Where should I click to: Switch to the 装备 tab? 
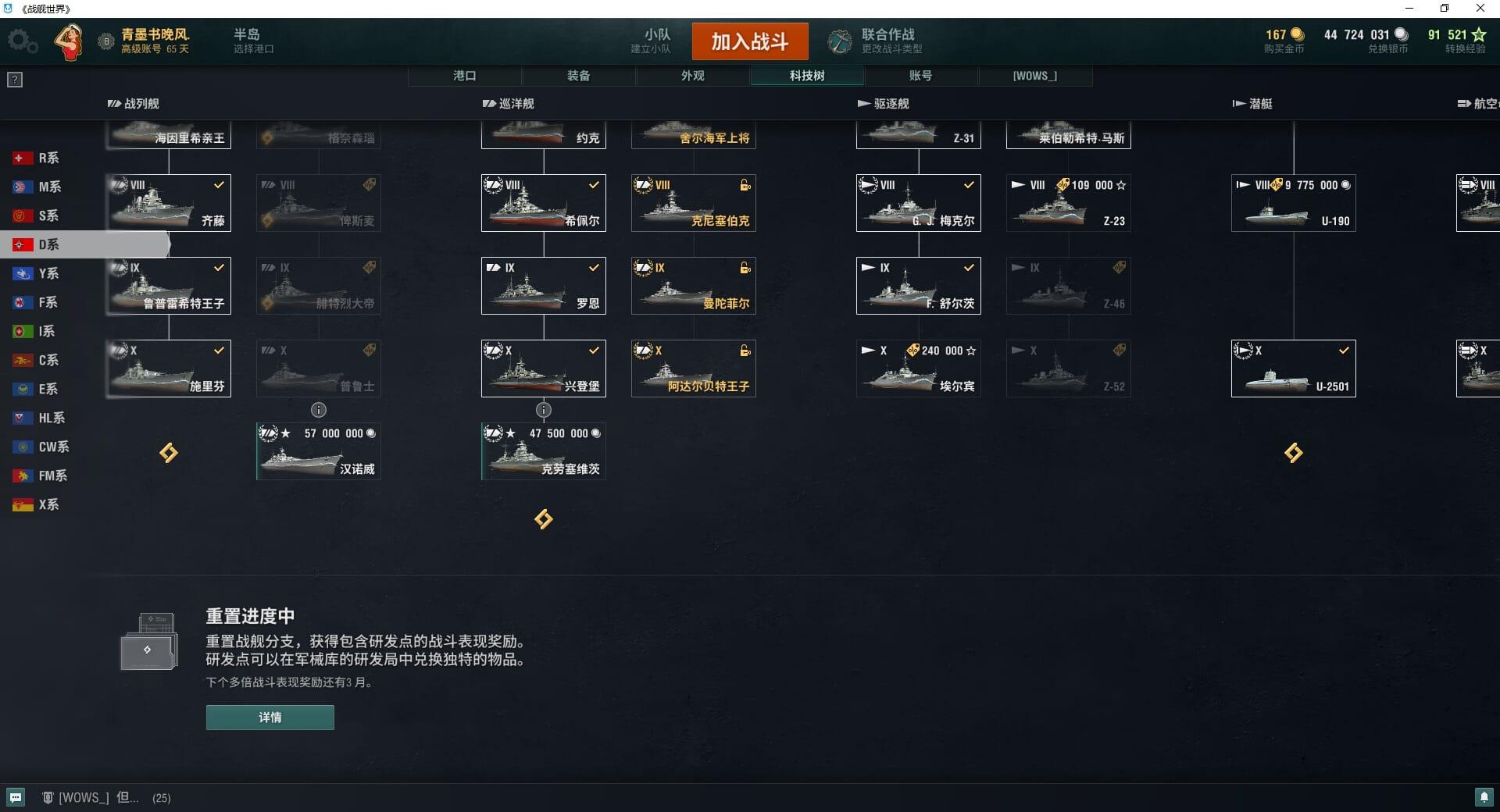pyautogui.click(x=579, y=76)
